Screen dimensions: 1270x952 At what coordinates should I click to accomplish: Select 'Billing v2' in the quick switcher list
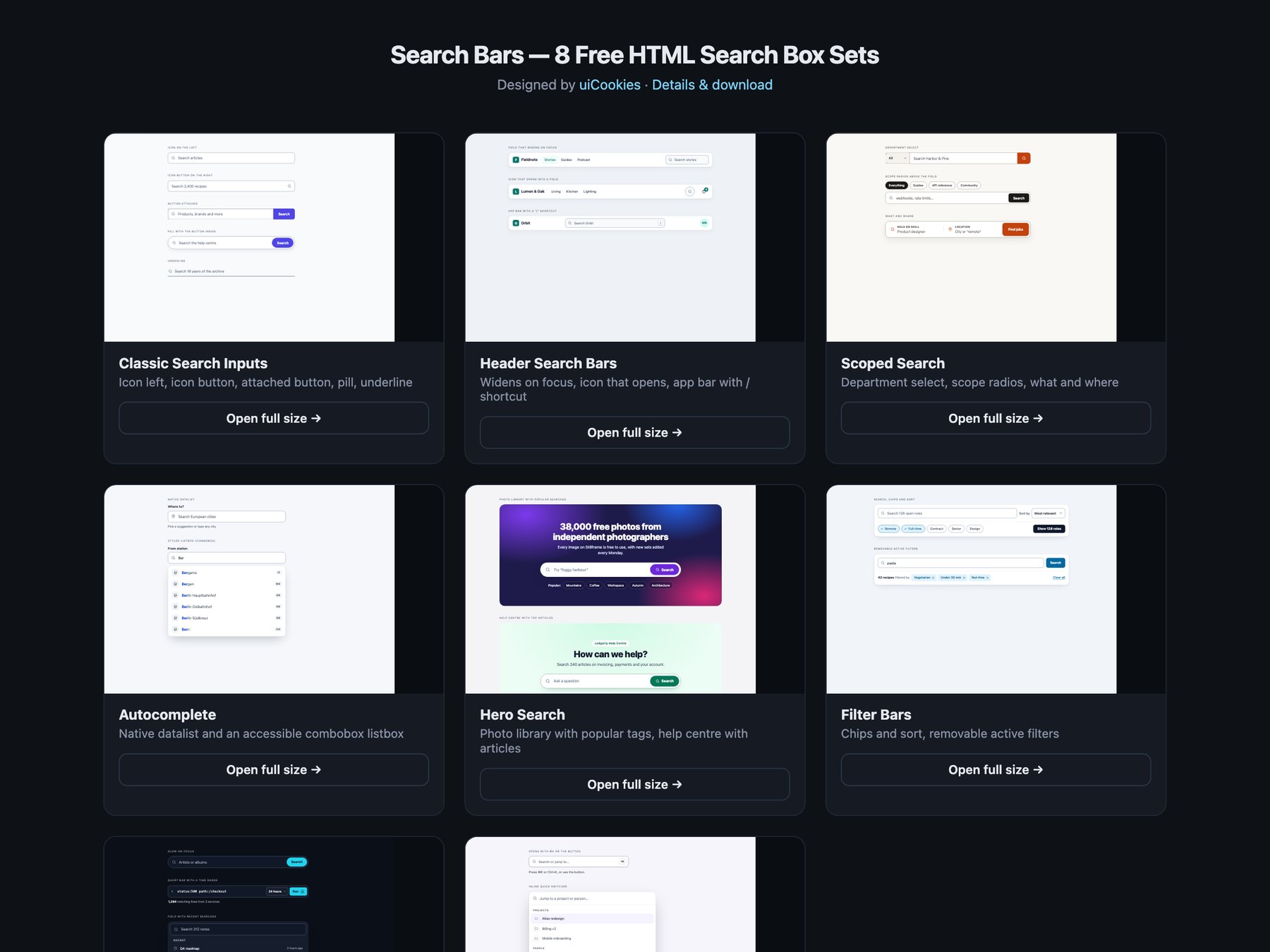(x=593, y=929)
